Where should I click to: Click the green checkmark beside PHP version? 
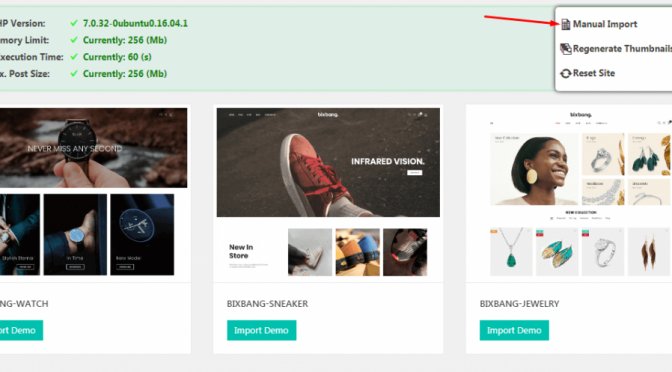[74, 23]
